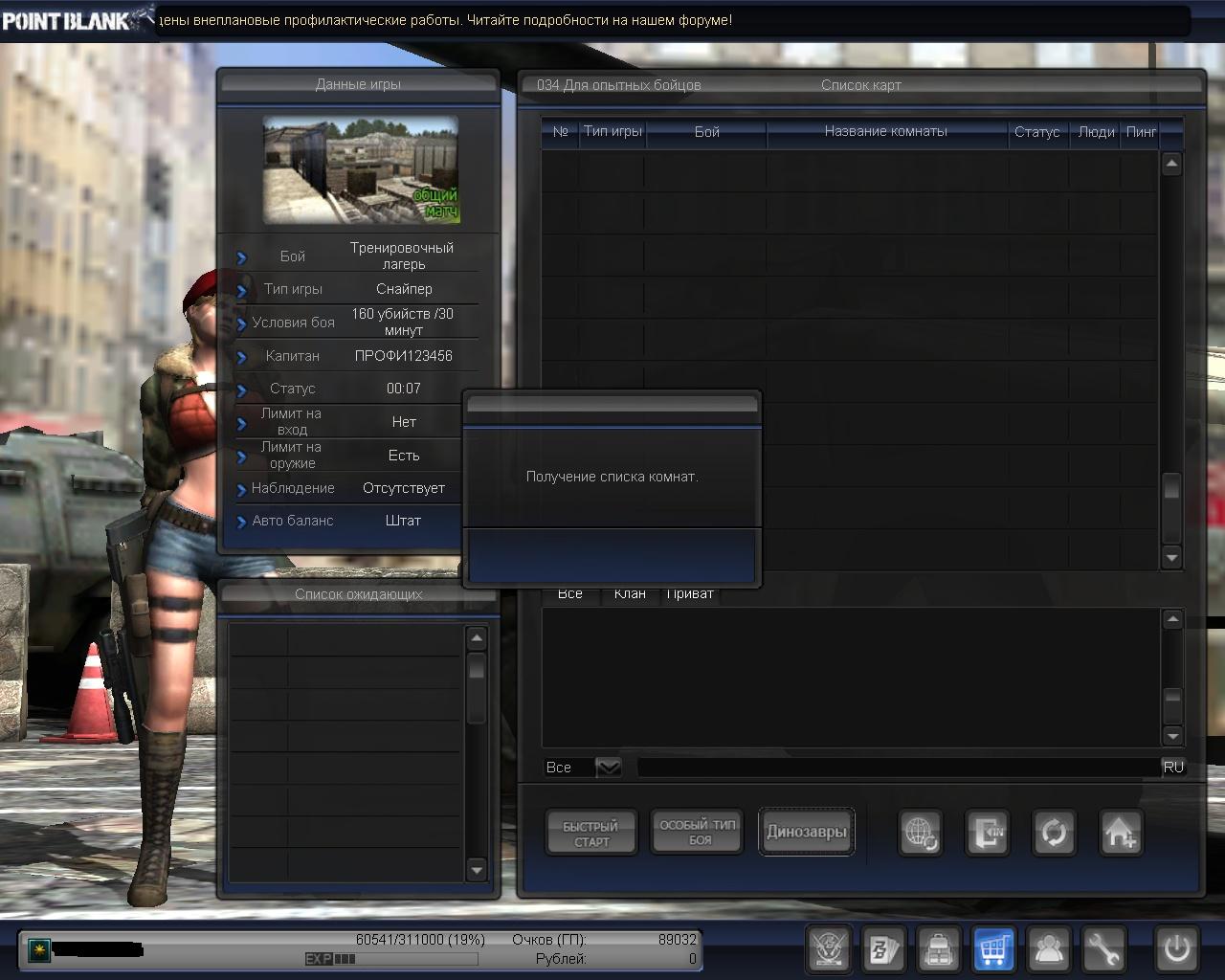Click room list scrollbar down arrow
The width and height of the screenshot is (1225, 980).
point(1171,557)
